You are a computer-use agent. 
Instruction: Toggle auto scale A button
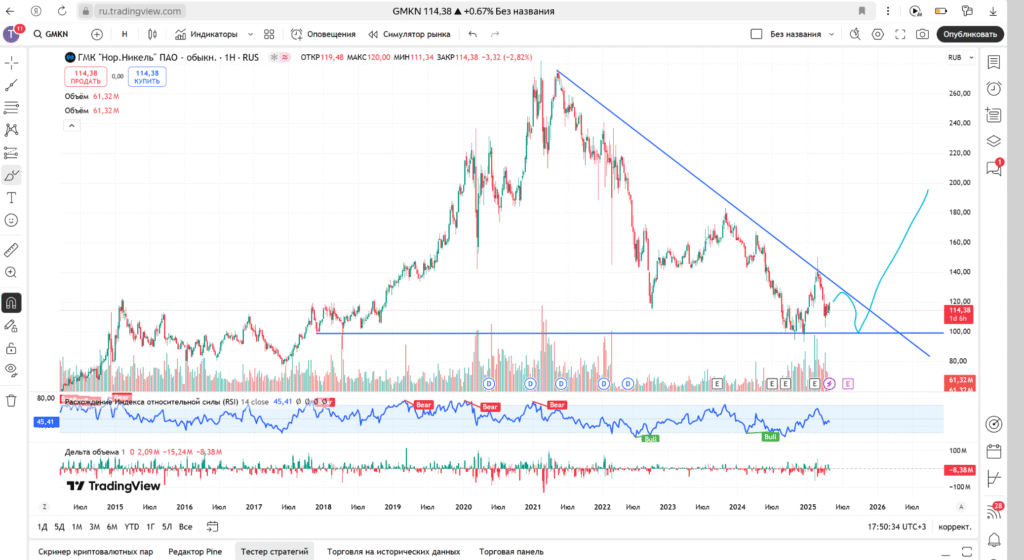click(x=961, y=507)
